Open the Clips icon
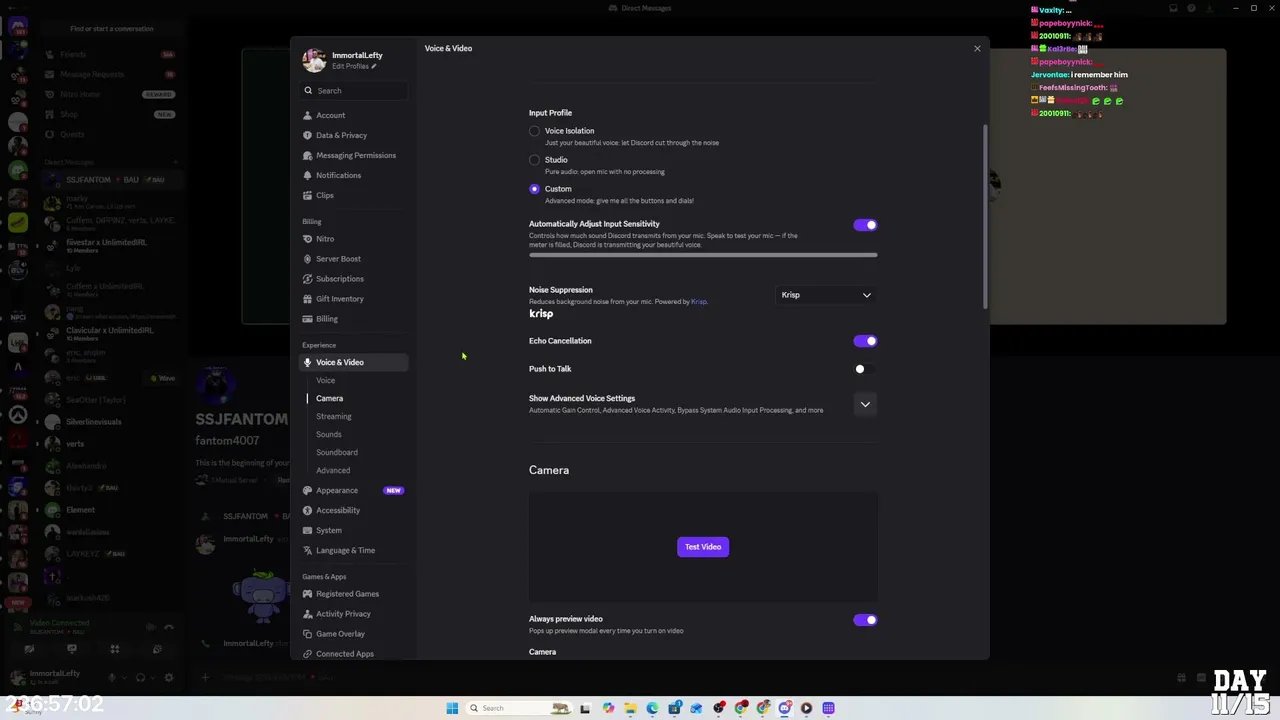 (308, 195)
